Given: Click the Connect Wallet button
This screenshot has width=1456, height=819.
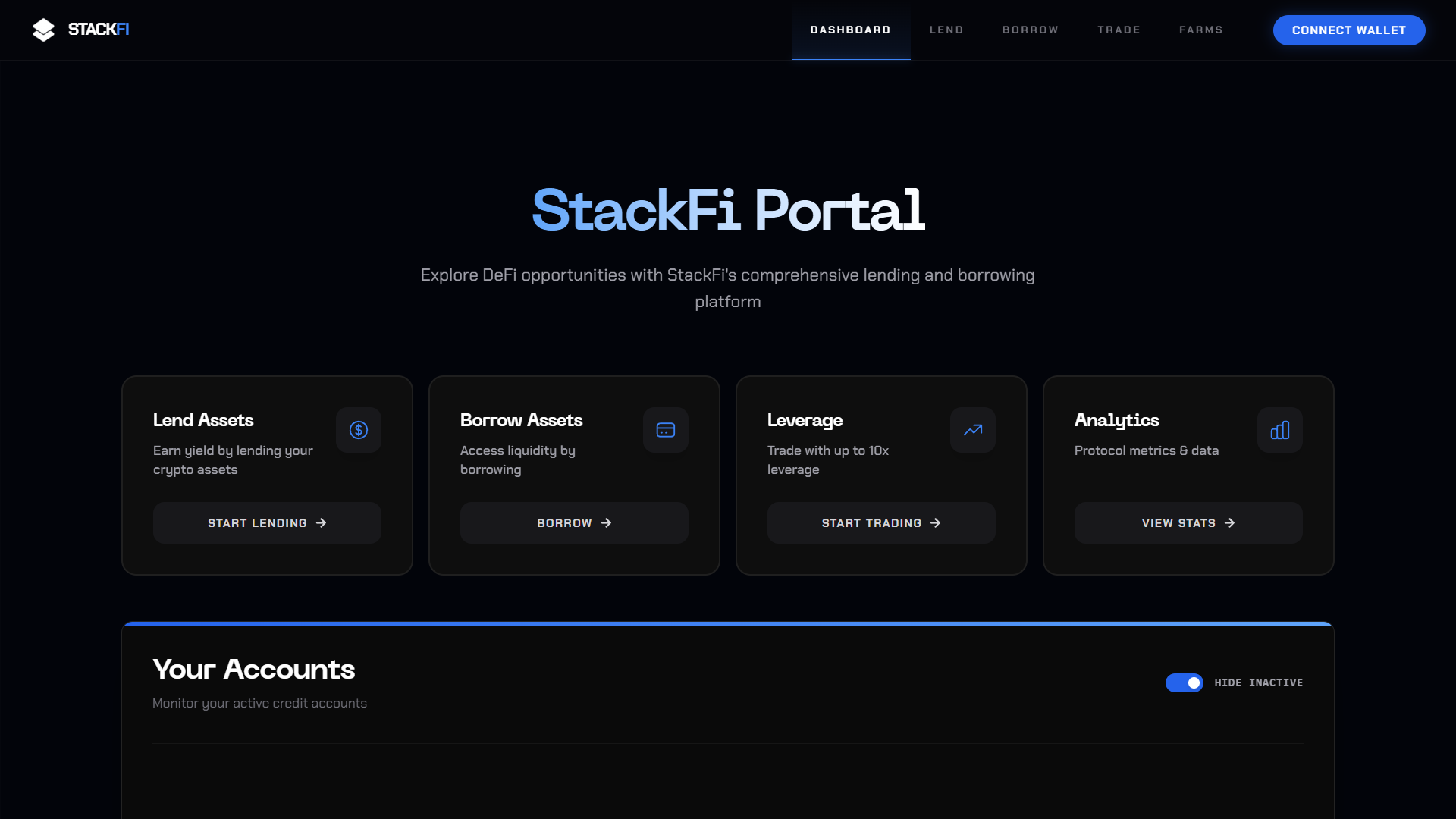Looking at the screenshot, I should pyautogui.click(x=1349, y=30).
